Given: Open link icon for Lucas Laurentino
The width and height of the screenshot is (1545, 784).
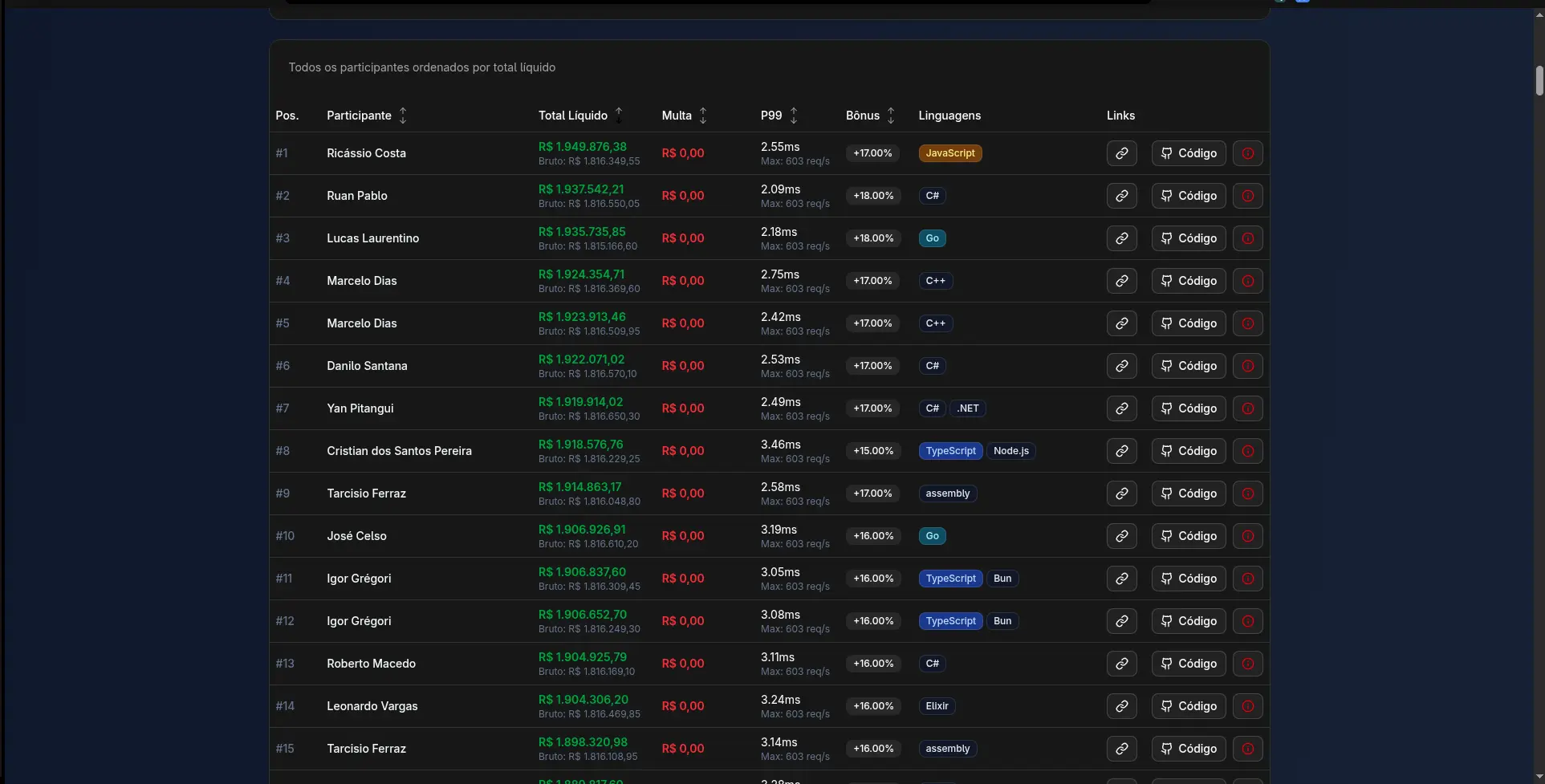Looking at the screenshot, I should tap(1121, 238).
